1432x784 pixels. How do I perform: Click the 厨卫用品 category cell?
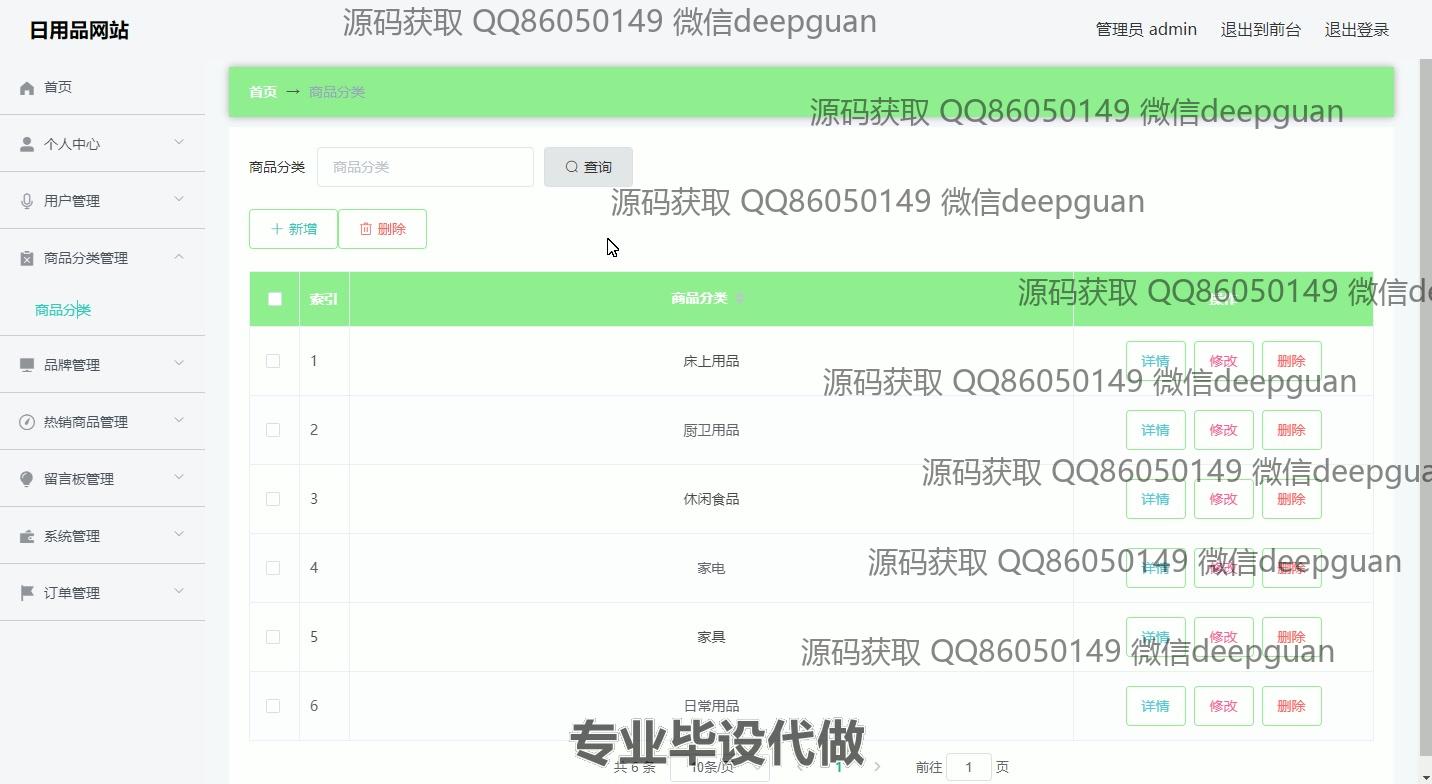tap(711, 430)
